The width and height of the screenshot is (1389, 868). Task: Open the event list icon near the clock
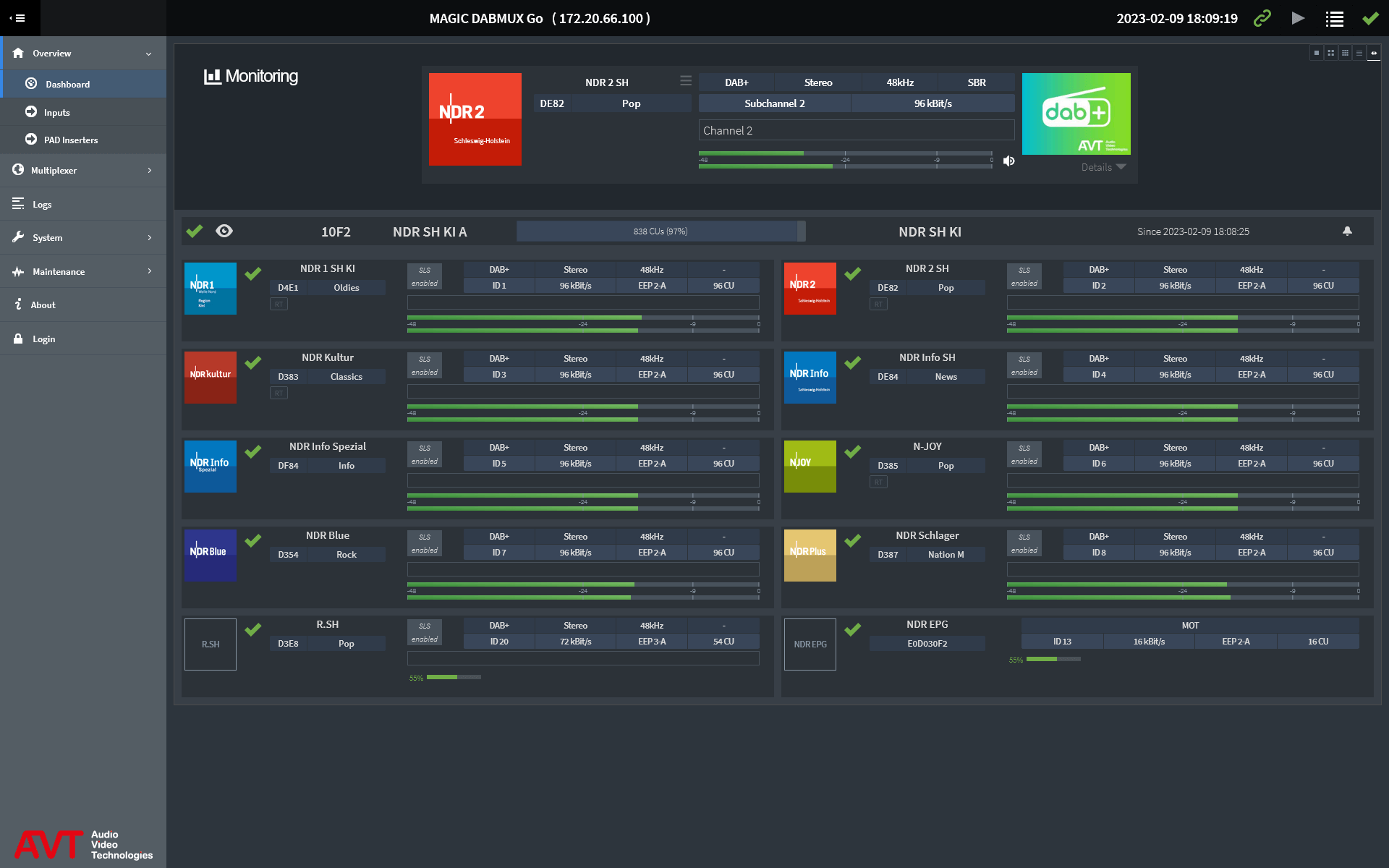(1334, 19)
